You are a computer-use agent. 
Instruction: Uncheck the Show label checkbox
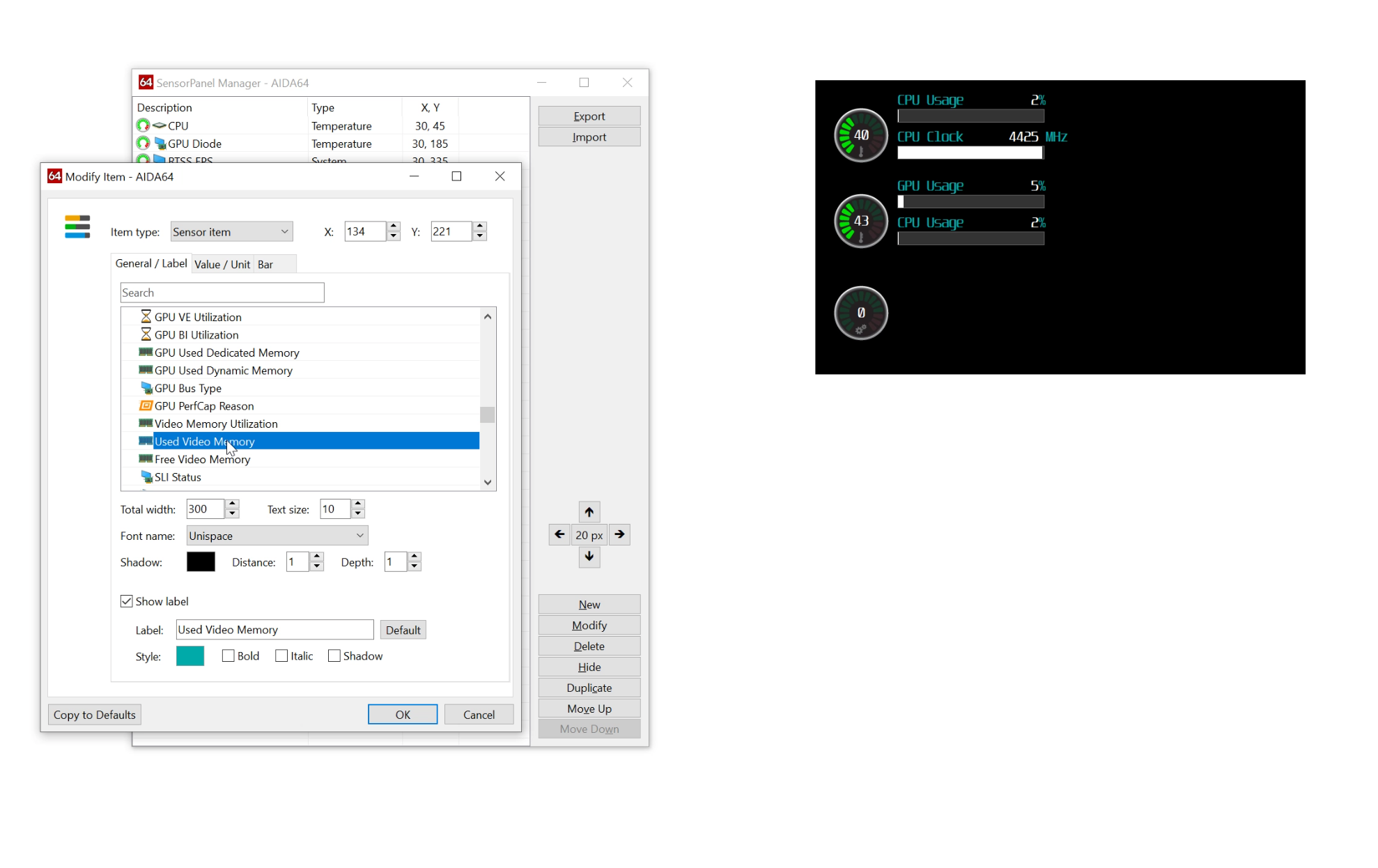(x=127, y=601)
